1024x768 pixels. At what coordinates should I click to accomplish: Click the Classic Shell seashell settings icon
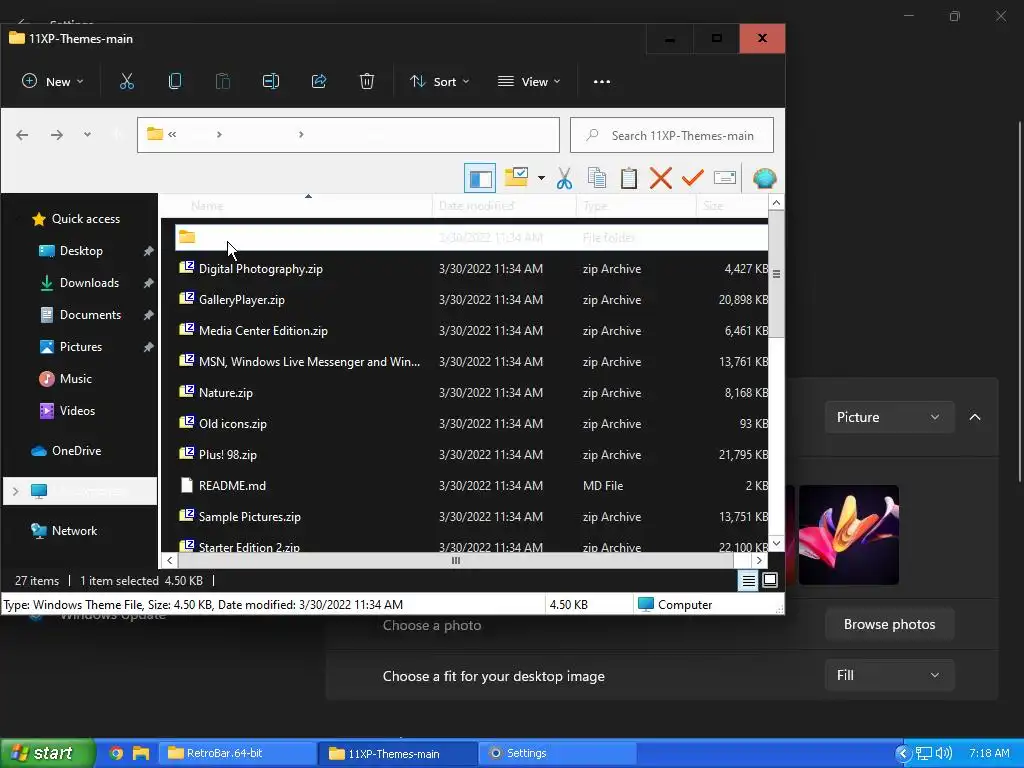764,178
